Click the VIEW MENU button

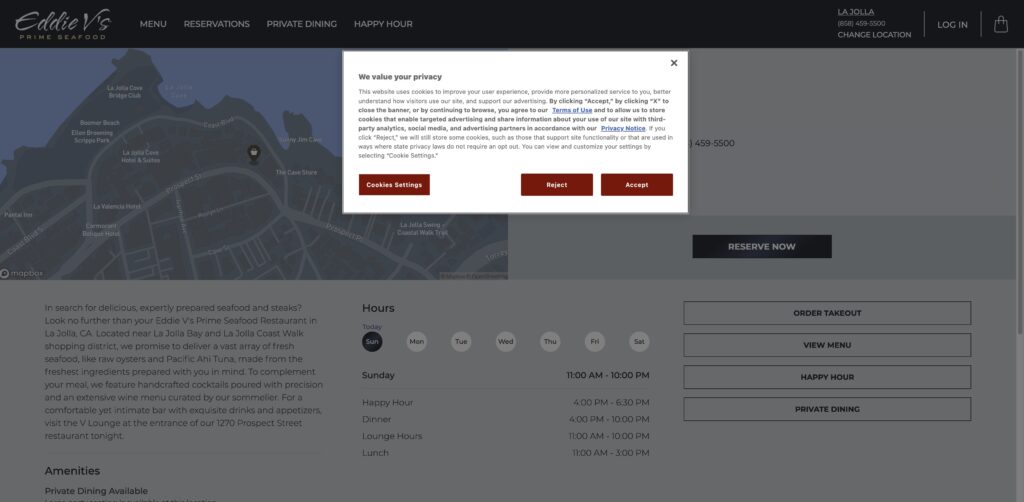827,345
